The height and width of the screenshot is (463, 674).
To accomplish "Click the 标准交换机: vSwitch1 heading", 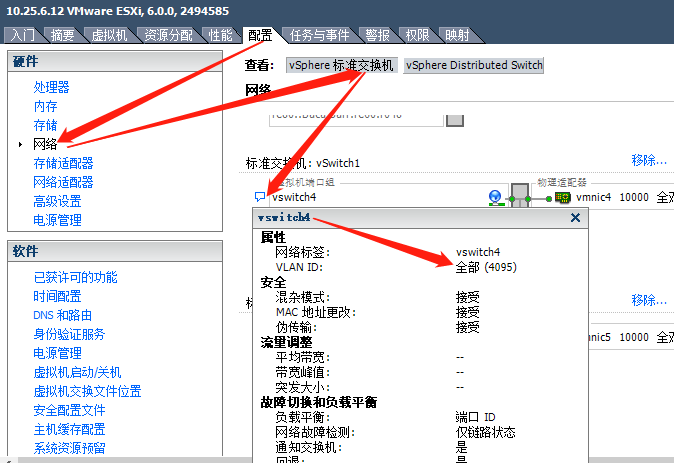I will point(303,163).
